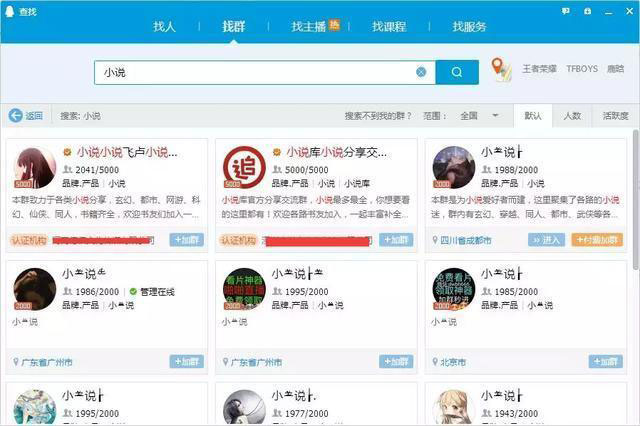Open avatar of group with 1985/2000 members

[x=453, y=289]
